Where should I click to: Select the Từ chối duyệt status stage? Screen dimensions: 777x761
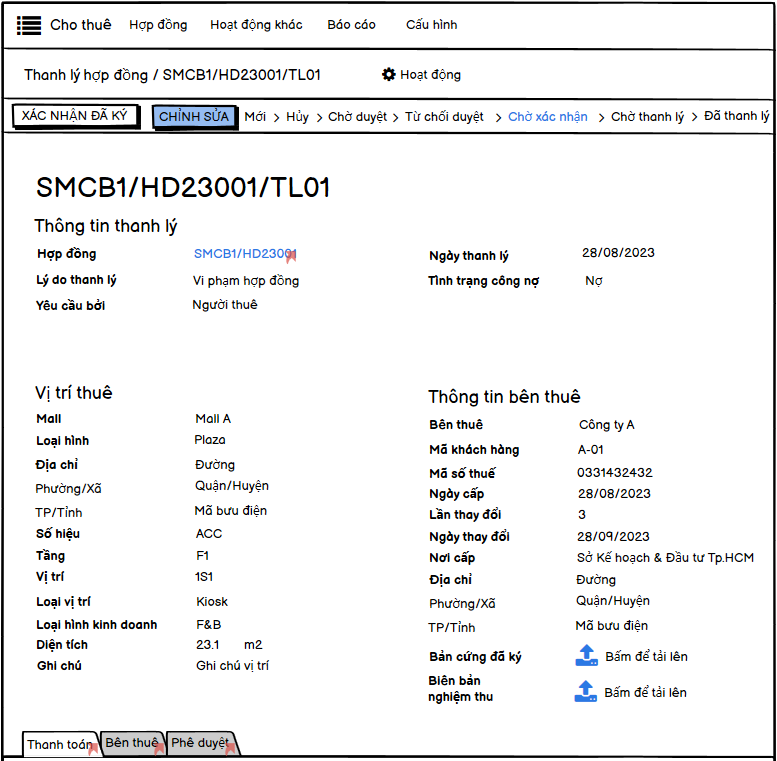[x=444, y=117]
